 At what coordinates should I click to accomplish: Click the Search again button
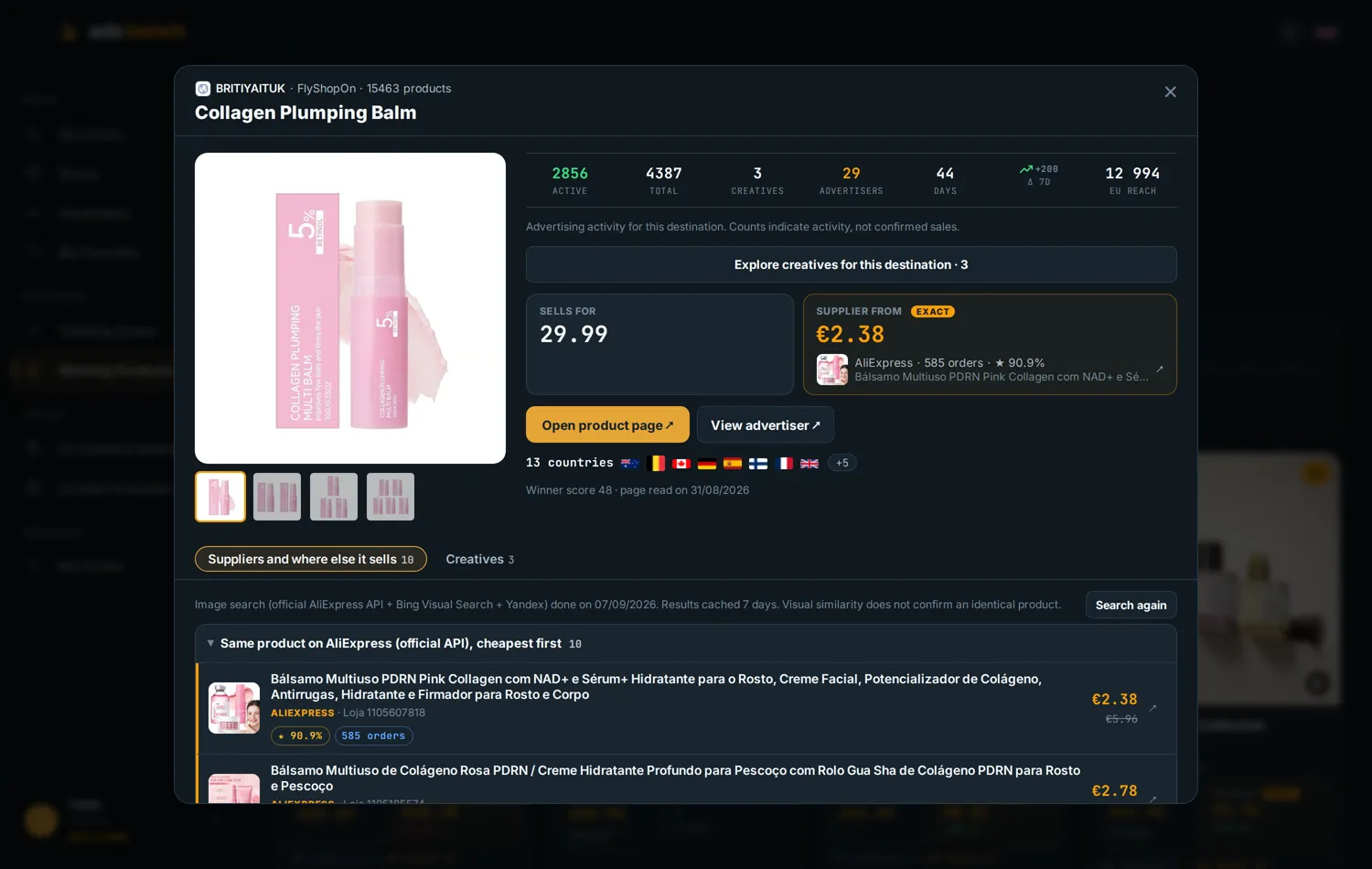click(x=1131, y=605)
